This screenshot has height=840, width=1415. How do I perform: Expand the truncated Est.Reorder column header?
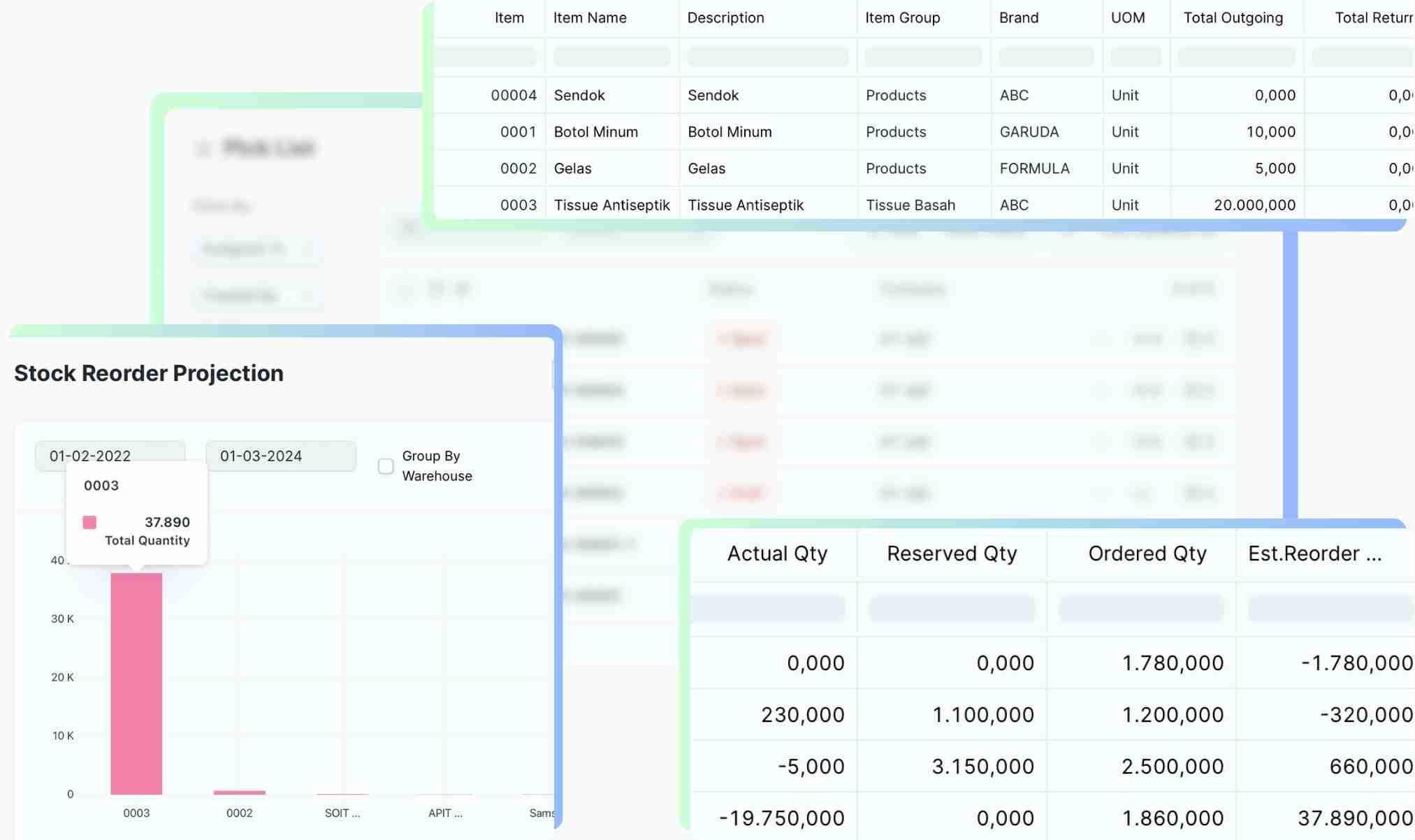pos(1314,553)
